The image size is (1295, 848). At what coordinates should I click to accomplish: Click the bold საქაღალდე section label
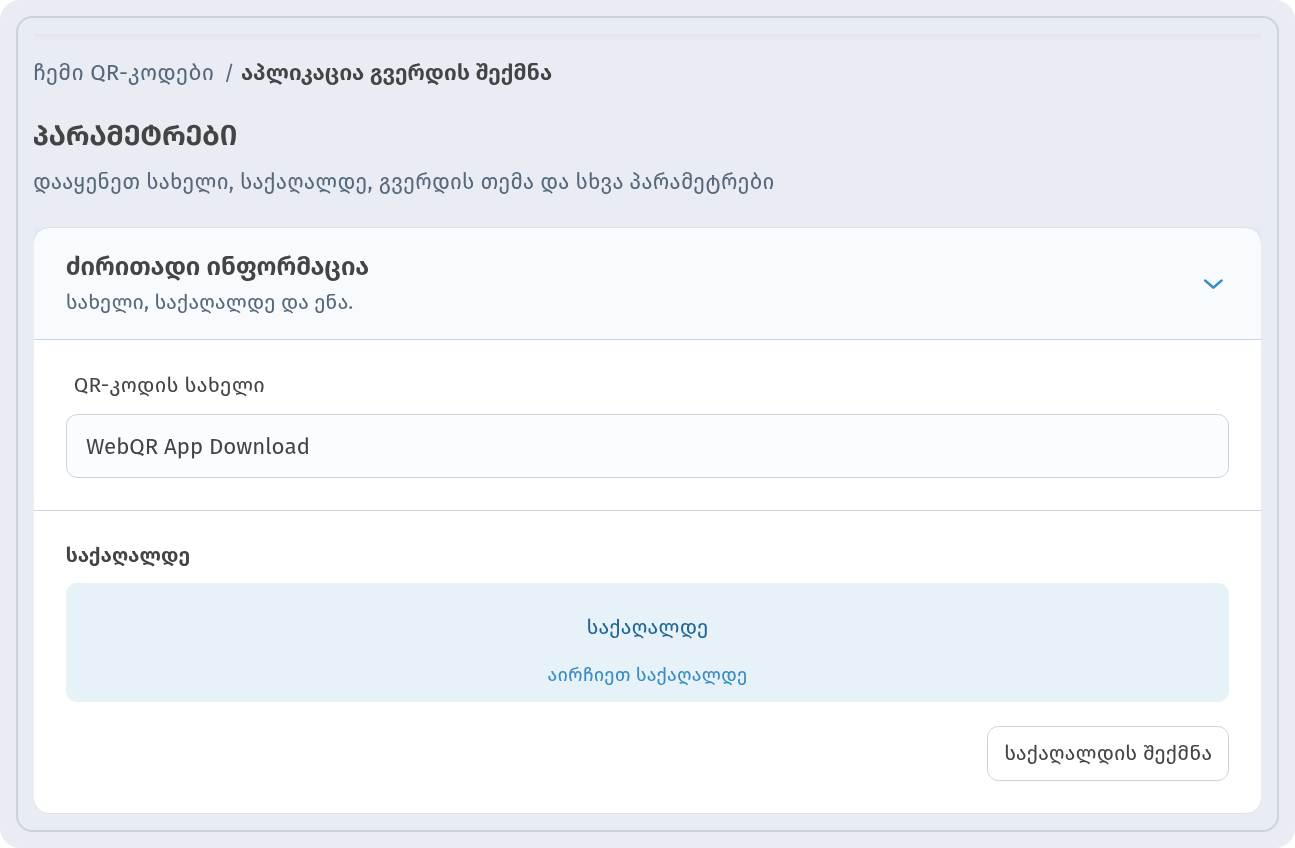(x=128, y=556)
